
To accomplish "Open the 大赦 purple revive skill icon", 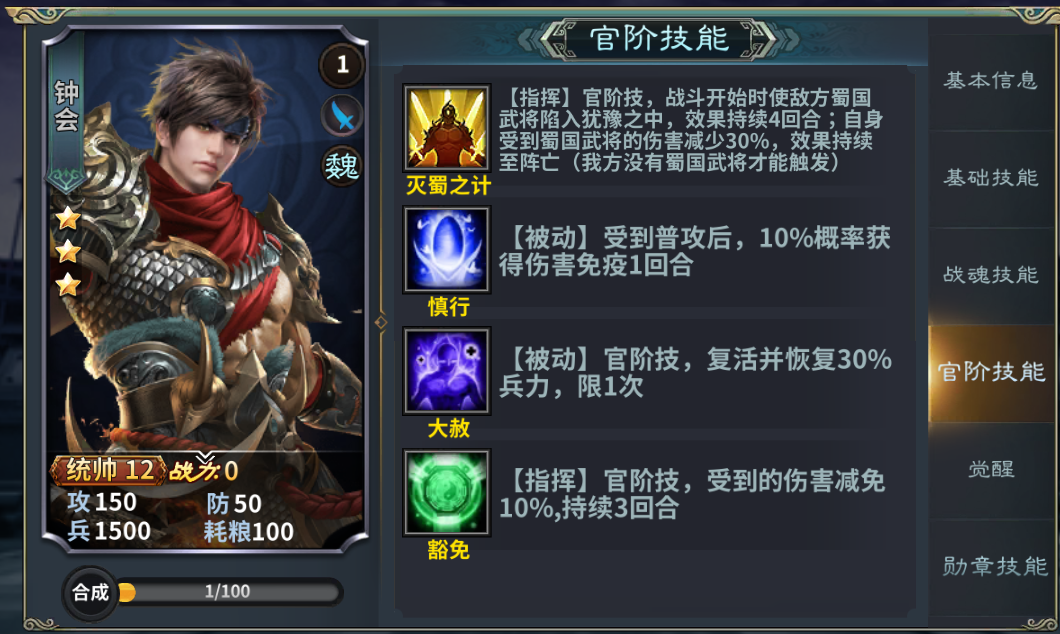I will point(447,371).
